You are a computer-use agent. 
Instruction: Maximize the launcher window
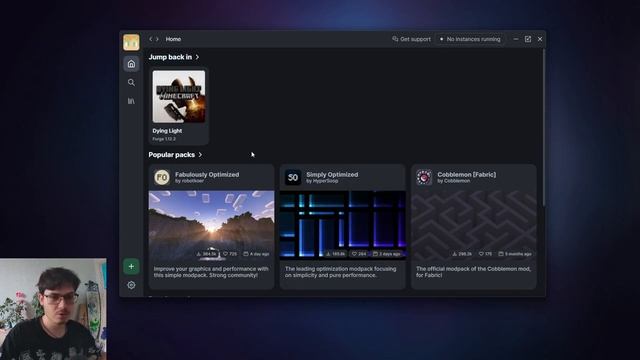click(528, 39)
